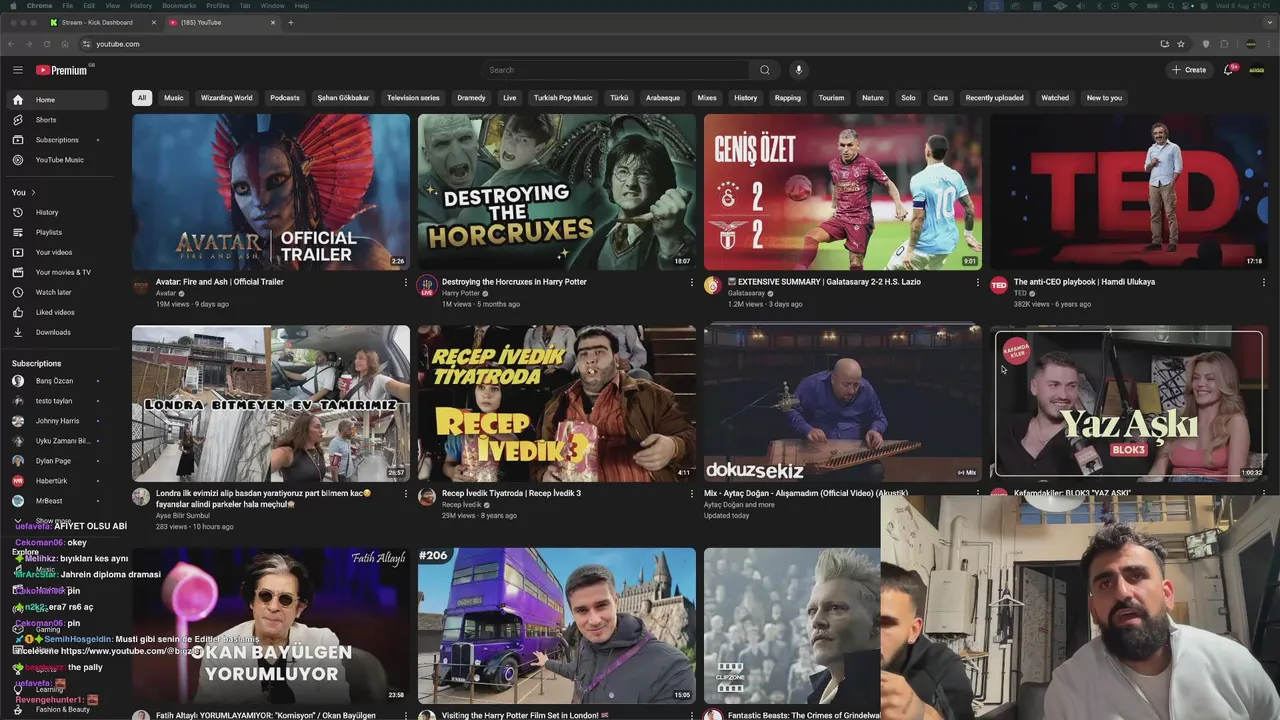1280x720 pixels.
Task: Open Bookmarks menu in menu bar
Action: (179, 6)
